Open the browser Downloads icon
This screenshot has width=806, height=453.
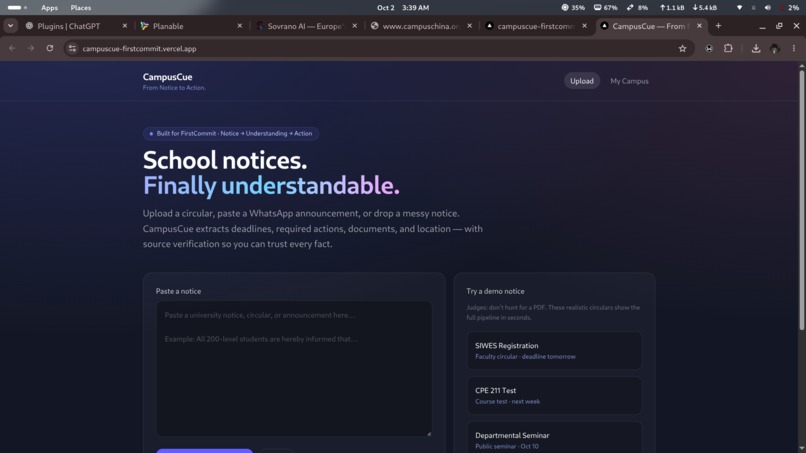(x=756, y=48)
